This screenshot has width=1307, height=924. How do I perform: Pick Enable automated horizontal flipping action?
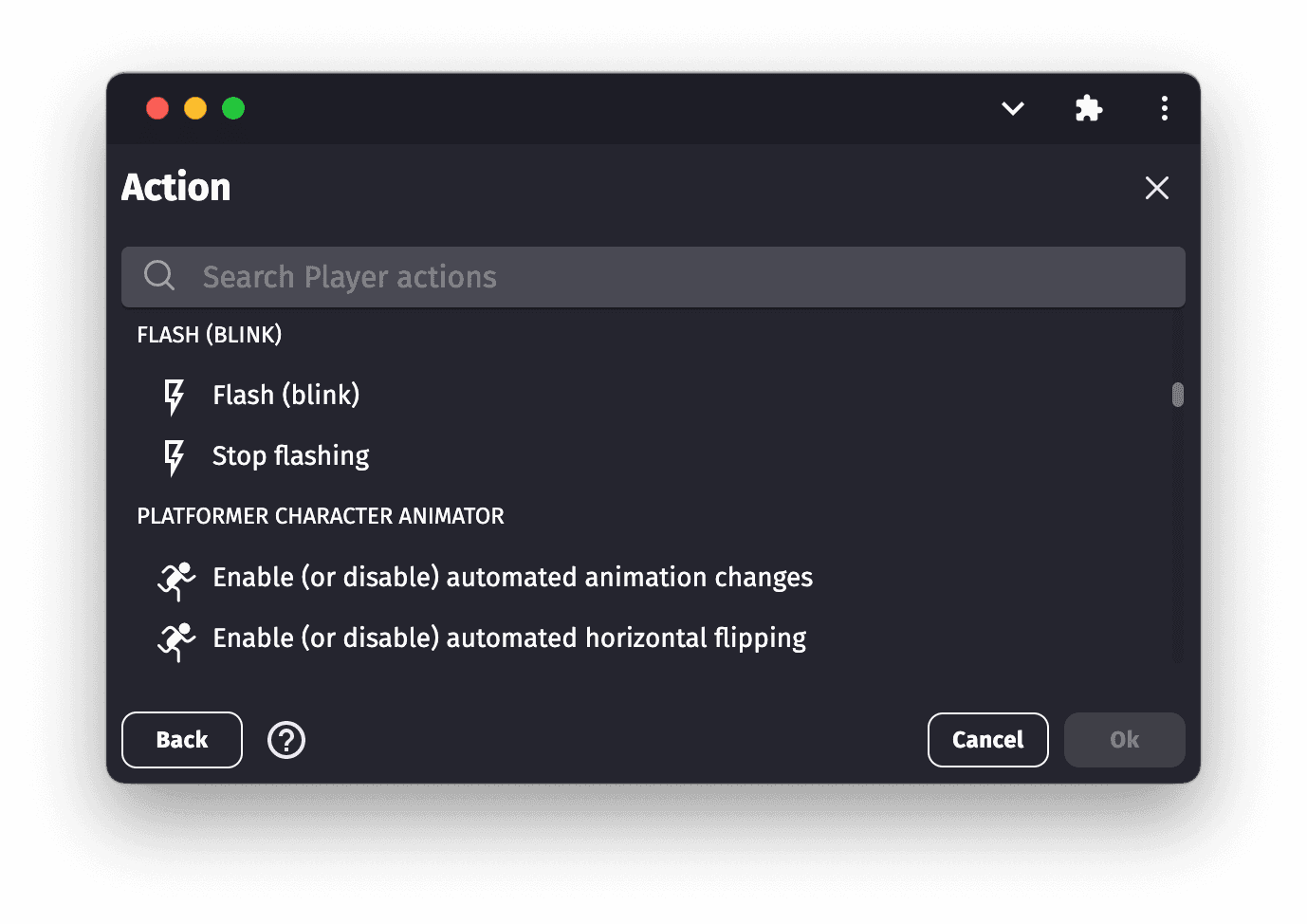pyautogui.click(x=509, y=638)
